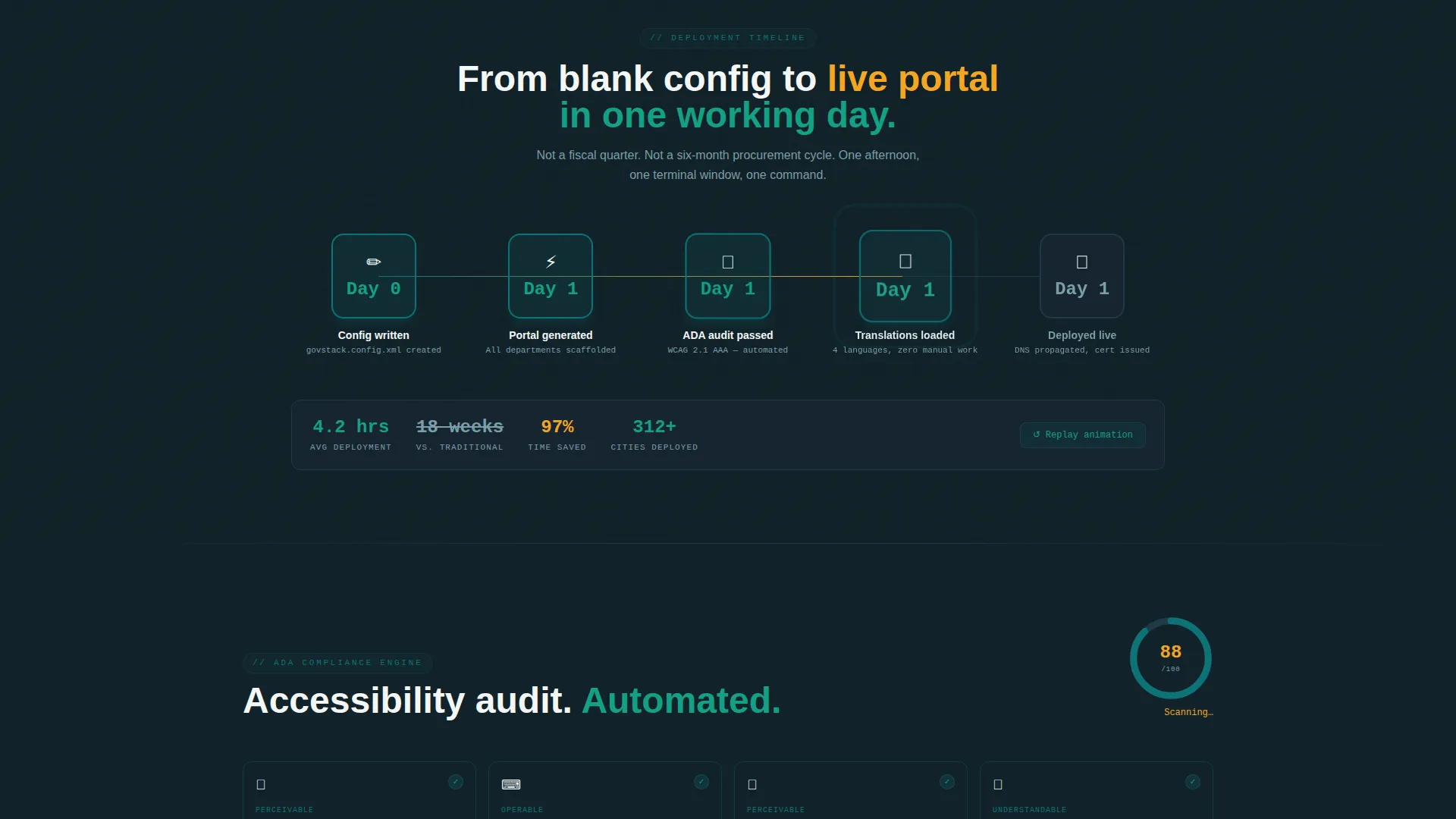Click 'govstack.config.xml created' caption
Viewport: 1456px width, 819px height.
[x=374, y=350]
